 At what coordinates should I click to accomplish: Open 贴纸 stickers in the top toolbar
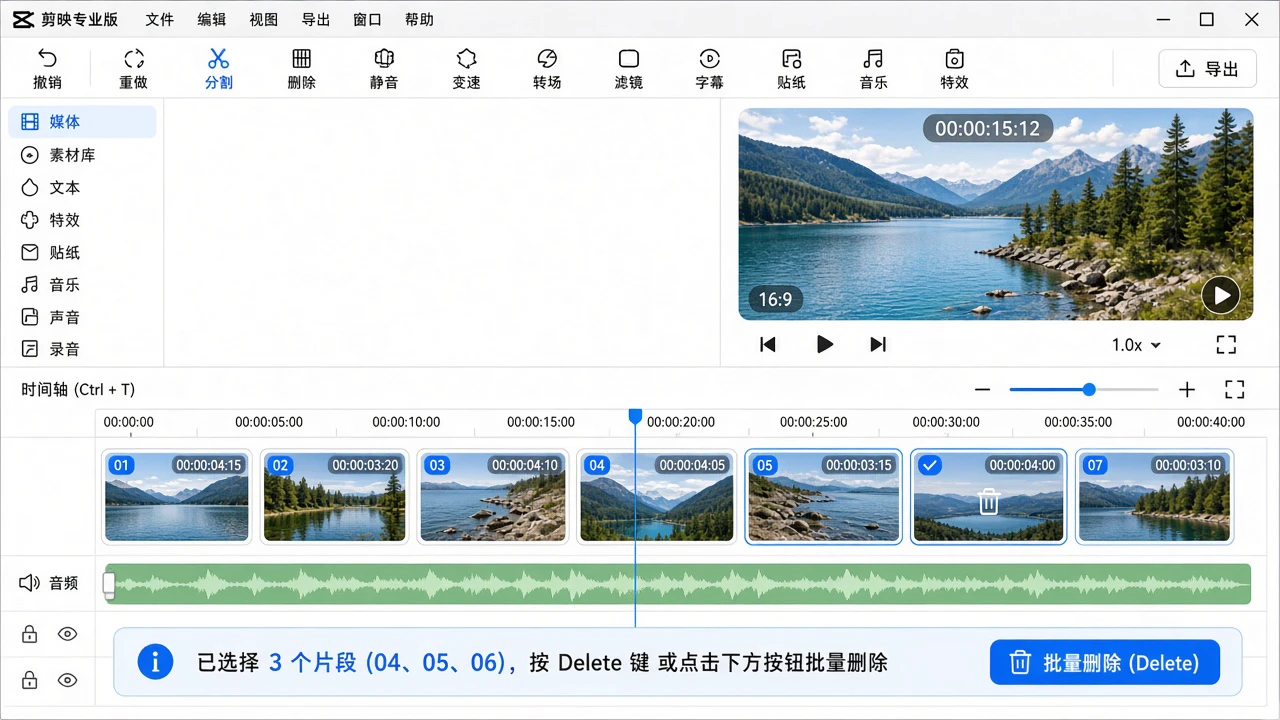pos(792,68)
